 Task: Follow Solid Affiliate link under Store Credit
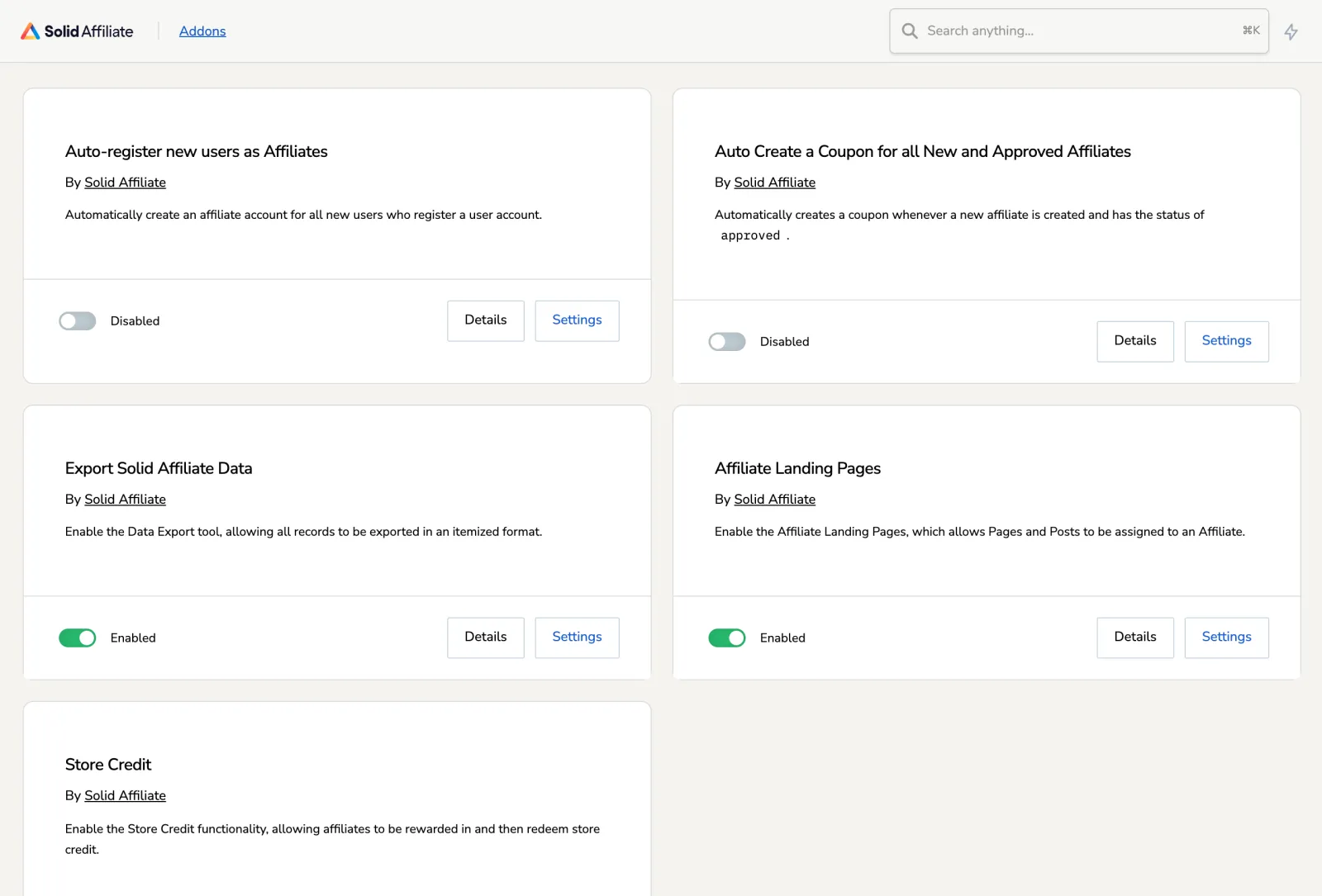pos(125,795)
